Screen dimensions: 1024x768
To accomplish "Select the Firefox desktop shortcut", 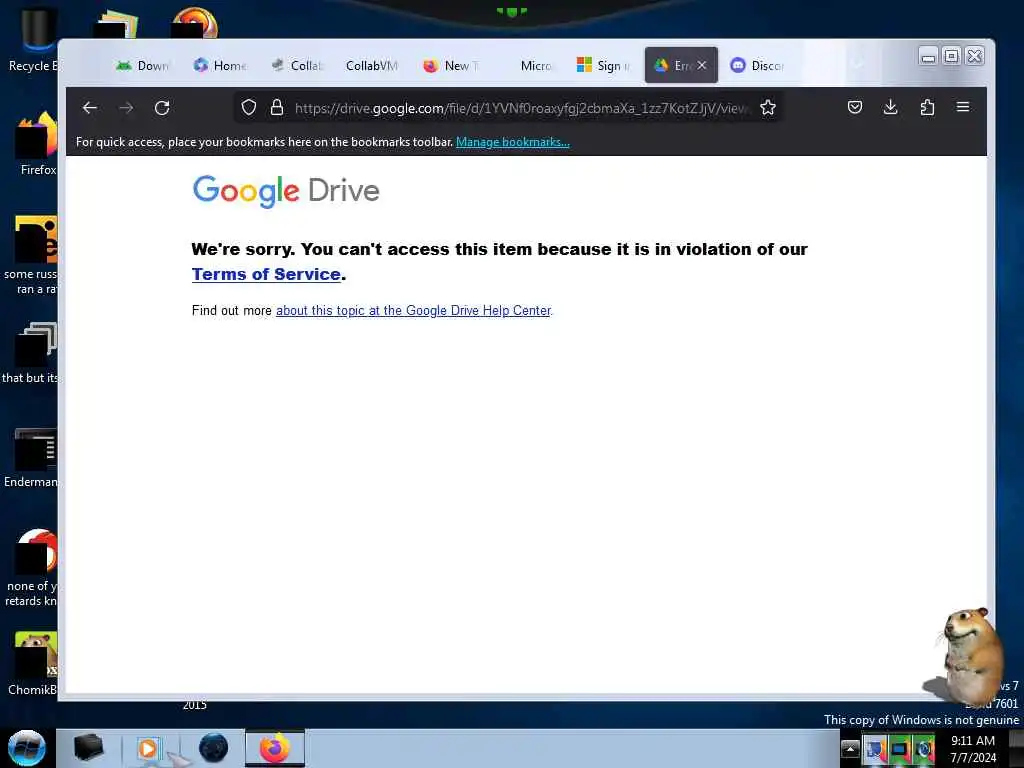I will click(38, 144).
